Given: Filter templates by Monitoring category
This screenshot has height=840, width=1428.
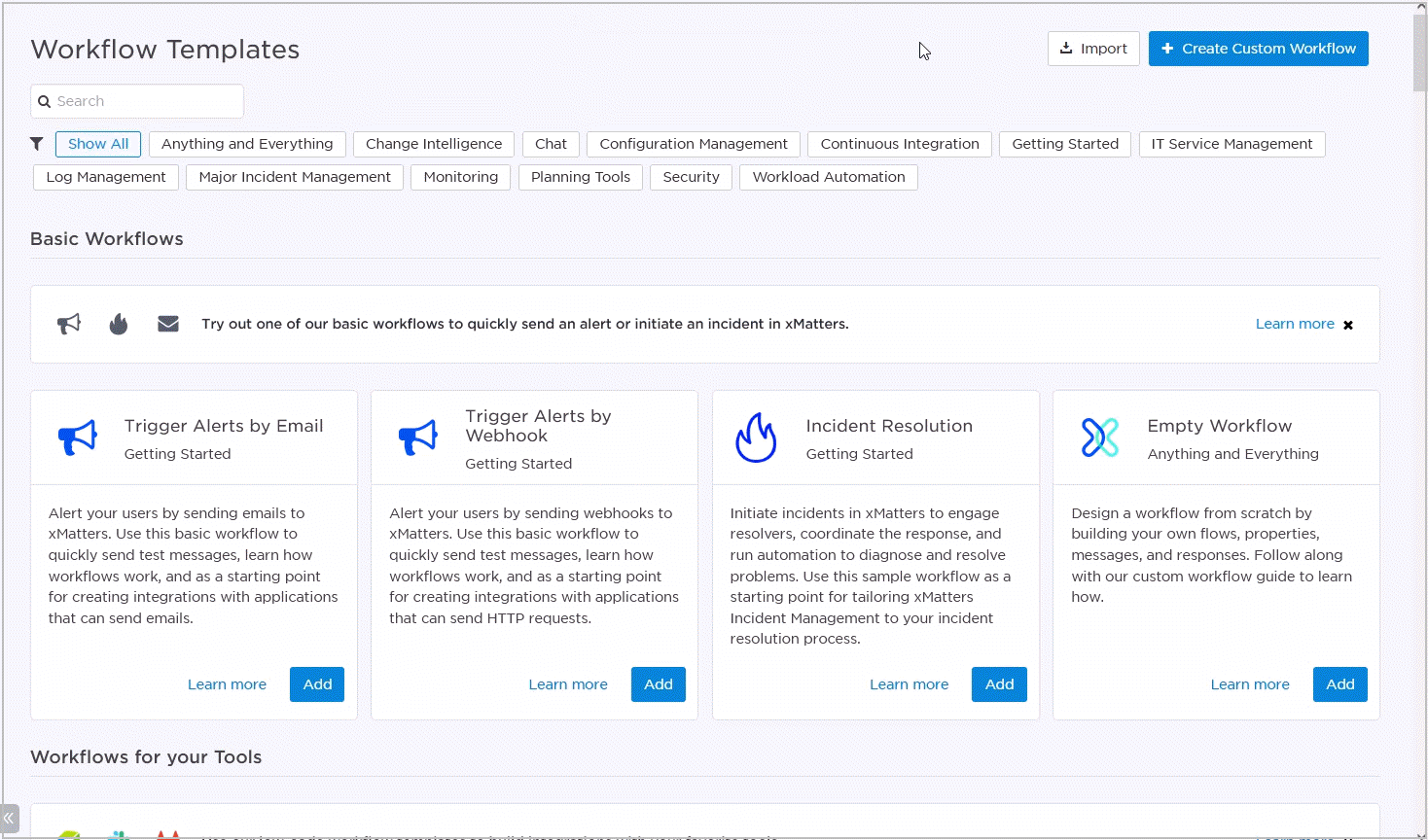Looking at the screenshot, I should (461, 177).
